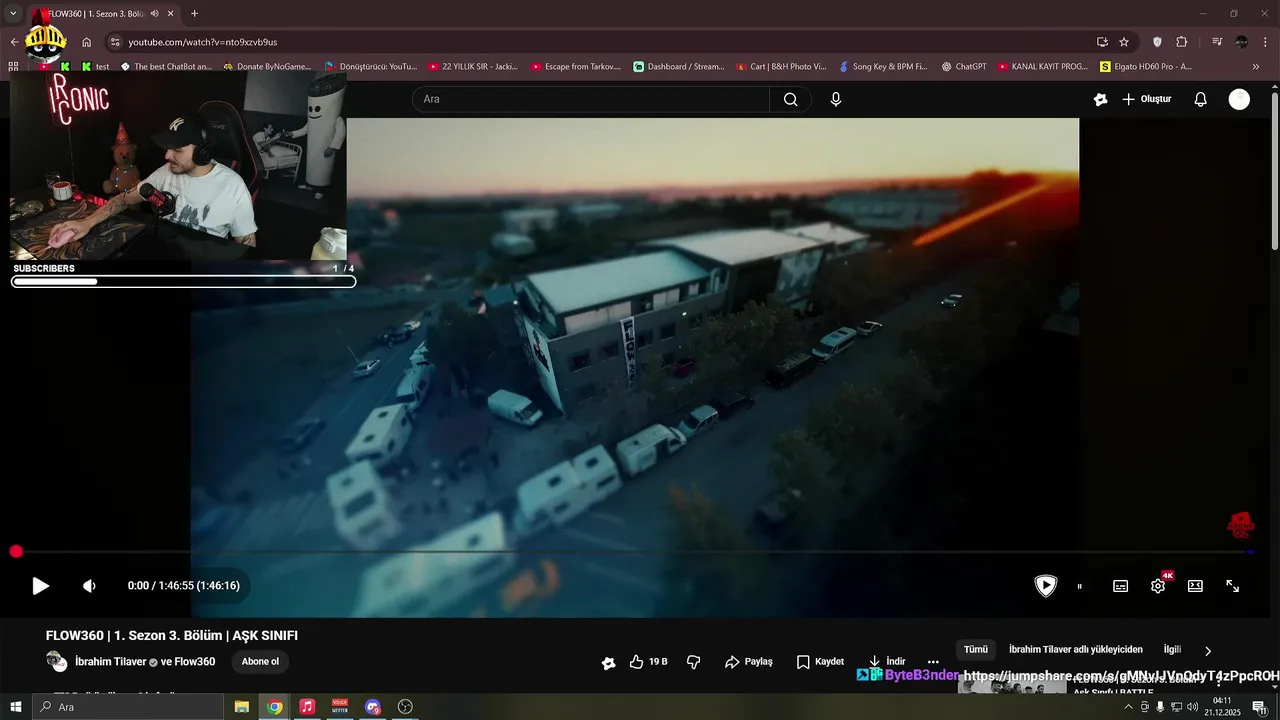Image resolution: width=1280 pixels, height=720 pixels.
Task: Open YouTube notifications bell
Action: pos(1201,99)
